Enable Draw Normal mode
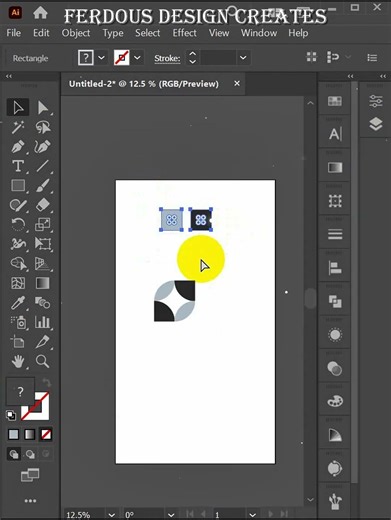391x520 pixels. click(x=14, y=454)
